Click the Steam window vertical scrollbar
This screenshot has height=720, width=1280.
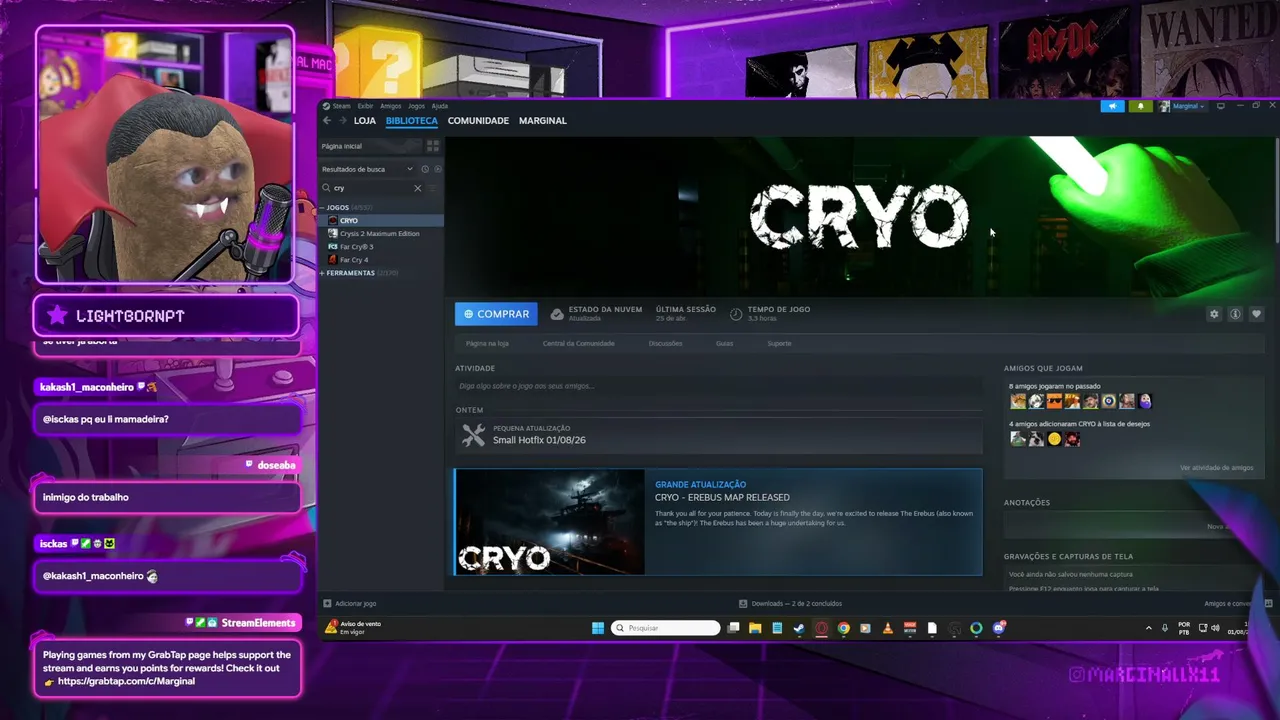point(1277,190)
